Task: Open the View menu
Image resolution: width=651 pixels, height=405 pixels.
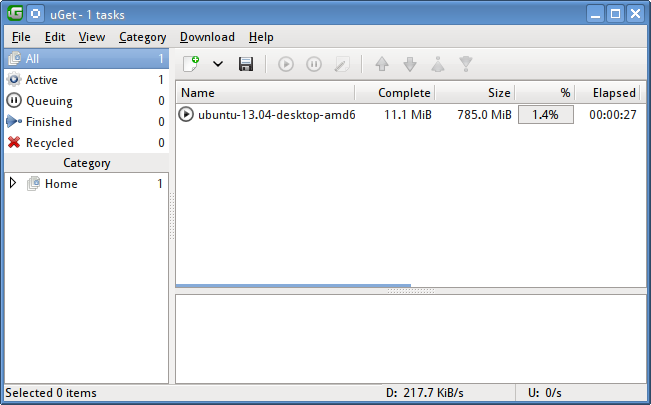Action: (x=92, y=37)
